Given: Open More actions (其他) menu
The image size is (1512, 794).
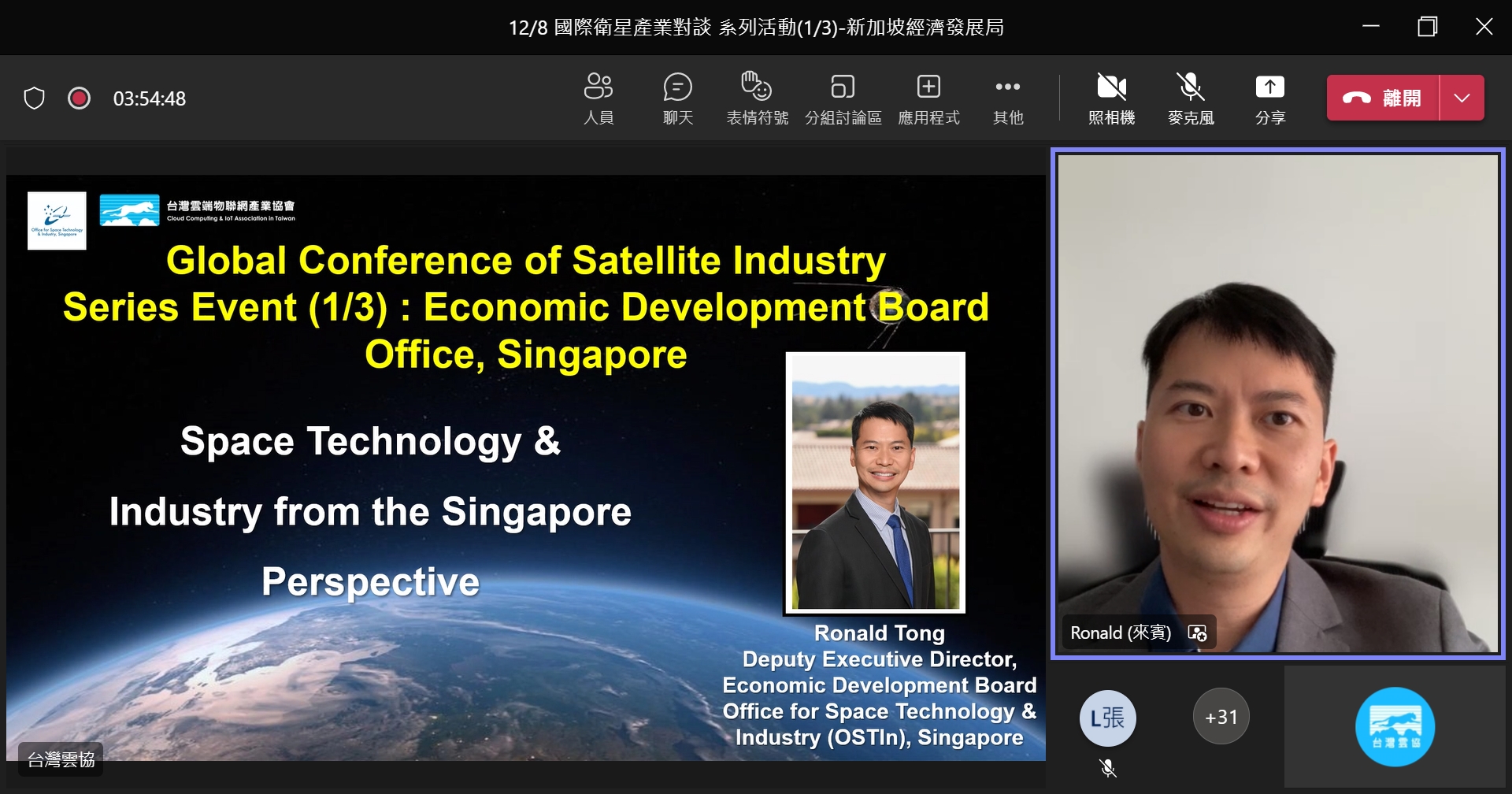Looking at the screenshot, I should [1008, 98].
